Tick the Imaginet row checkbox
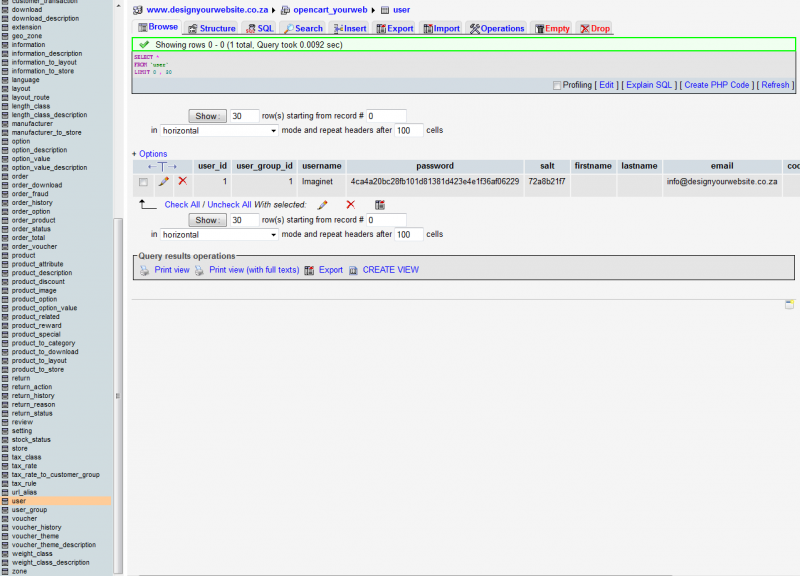This screenshot has width=800, height=576. click(x=143, y=182)
